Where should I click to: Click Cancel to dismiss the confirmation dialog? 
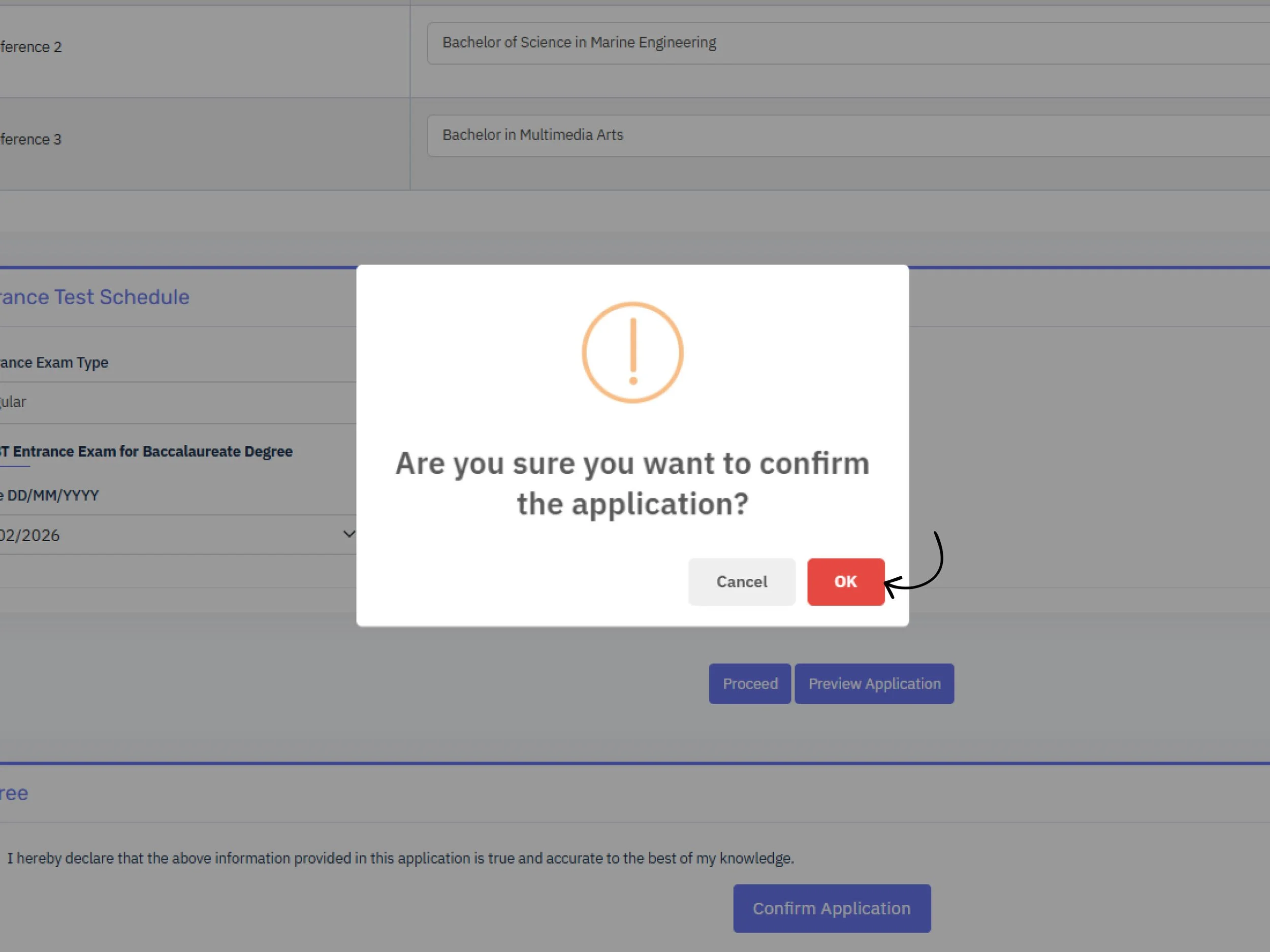coord(741,581)
